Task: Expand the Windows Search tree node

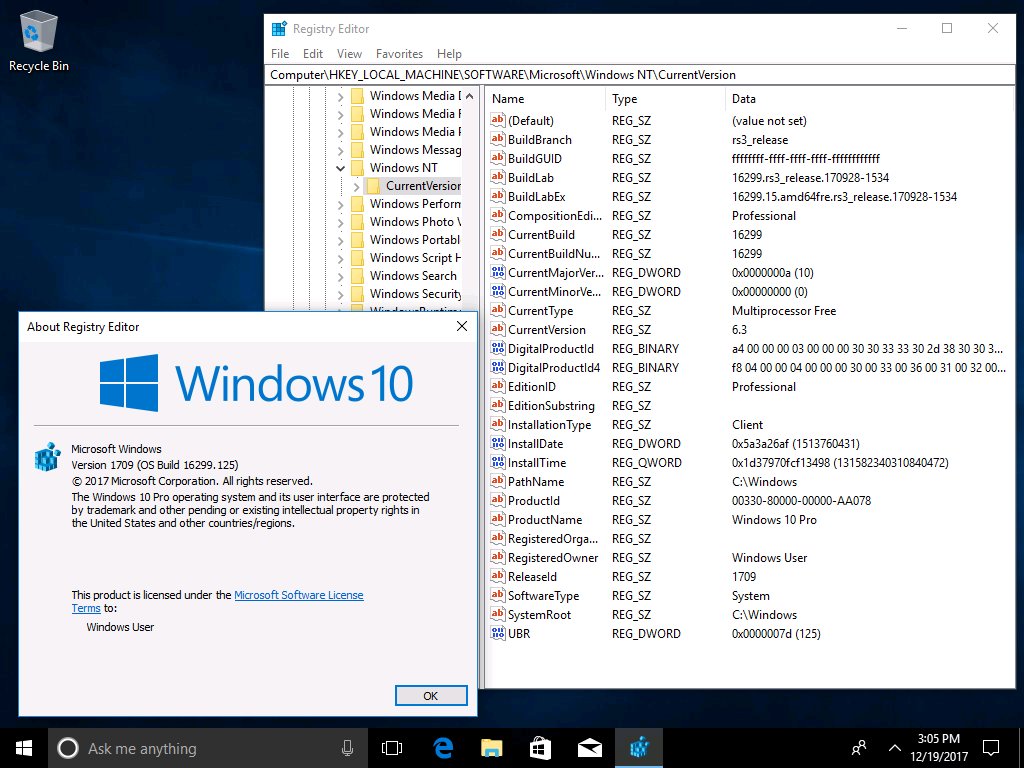Action: pyautogui.click(x=340, y=276)
